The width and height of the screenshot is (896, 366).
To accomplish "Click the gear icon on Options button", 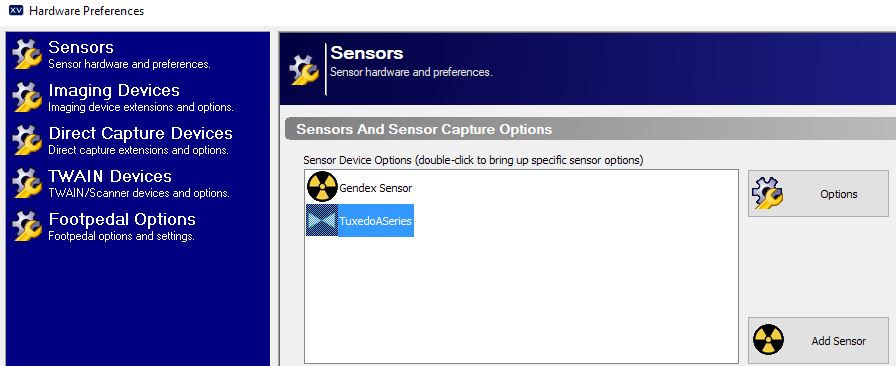I will [x=767, y=193].
